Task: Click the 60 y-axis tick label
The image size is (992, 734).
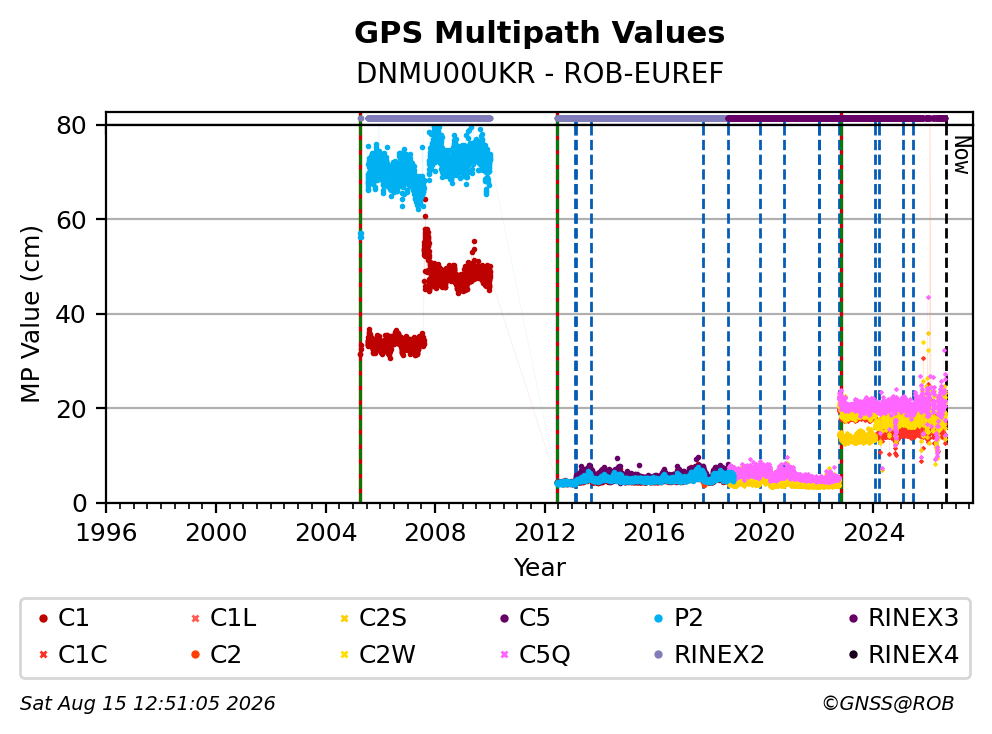Action: point(71,220)
